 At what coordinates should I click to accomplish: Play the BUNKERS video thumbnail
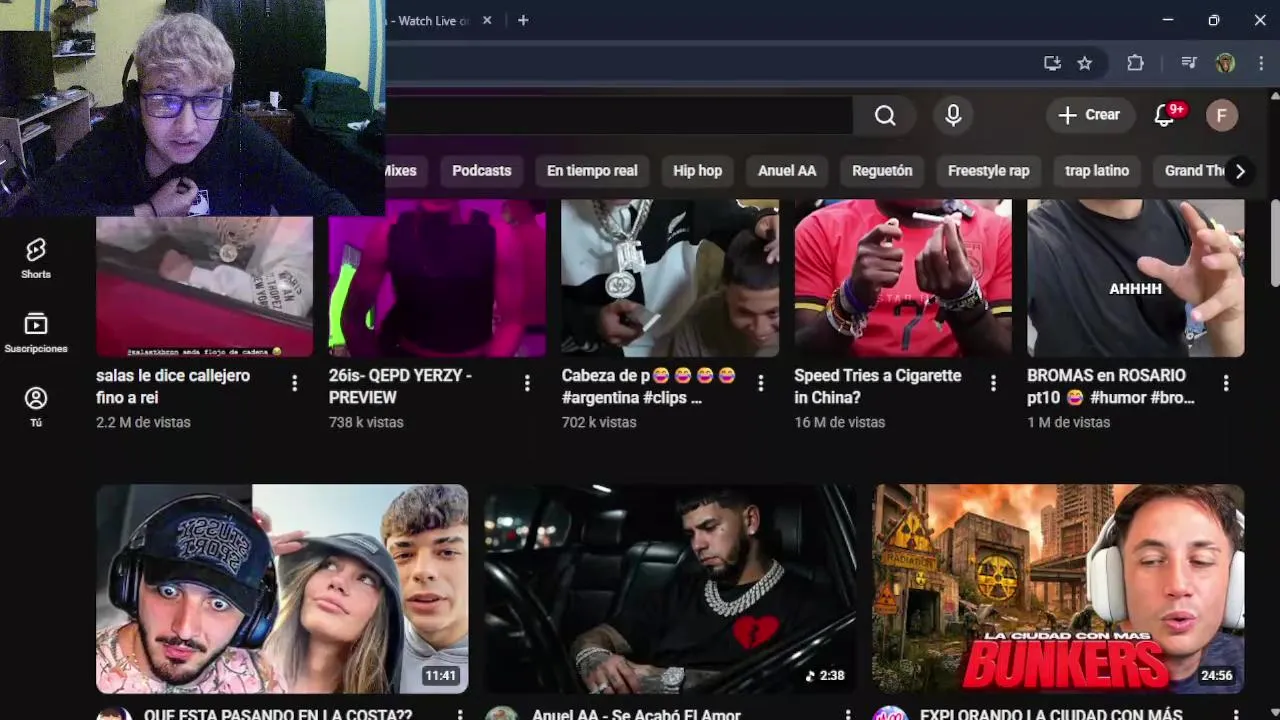(1058, 589)
